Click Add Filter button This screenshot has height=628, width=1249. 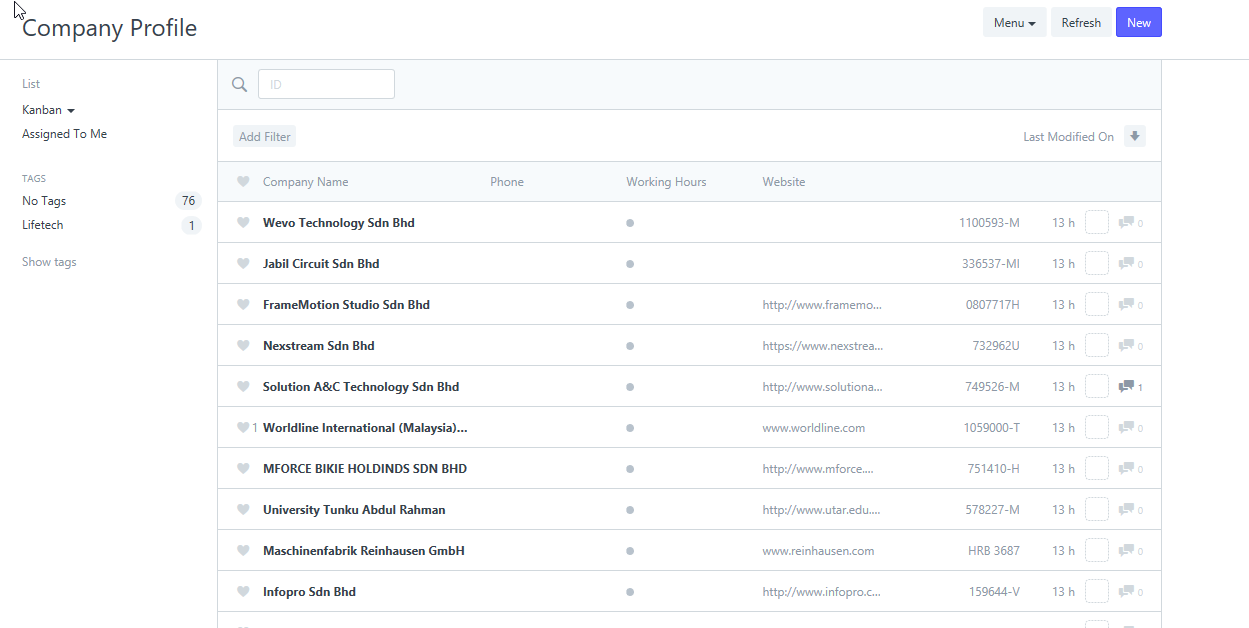pyautogui.click(x=265, y=137)
